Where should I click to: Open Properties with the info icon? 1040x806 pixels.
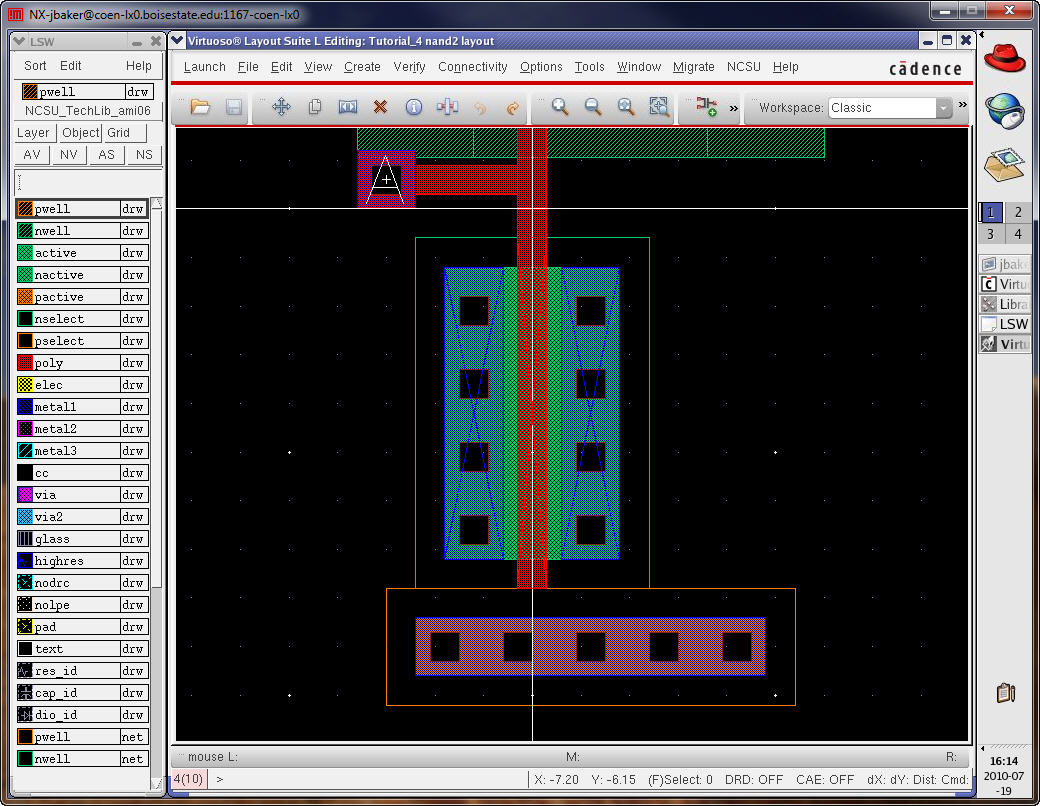click(x=413, y=107)
